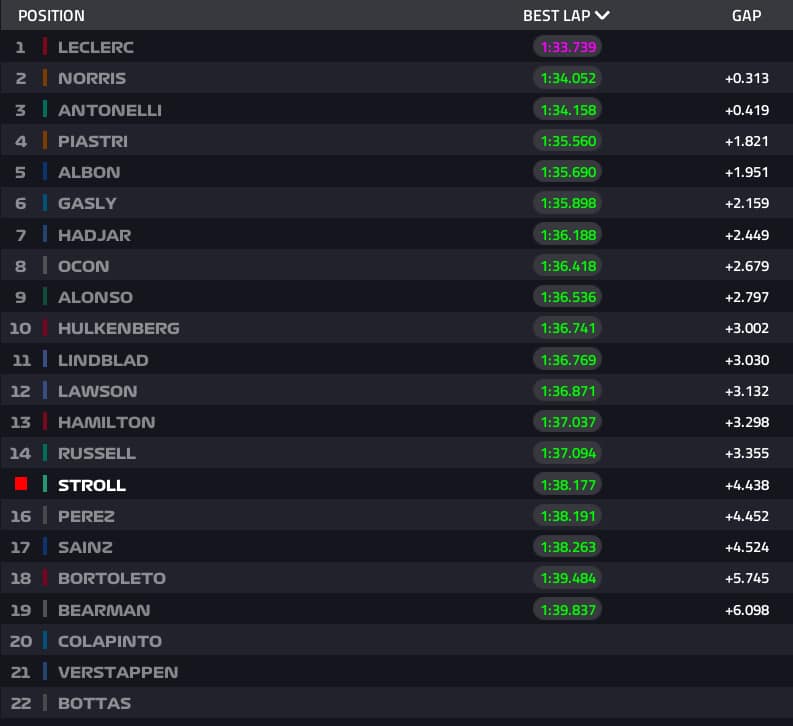Viewport: 793px width, 726px height.
Task: Click Gasly's blue team color bar
Action: click(45, 203)
